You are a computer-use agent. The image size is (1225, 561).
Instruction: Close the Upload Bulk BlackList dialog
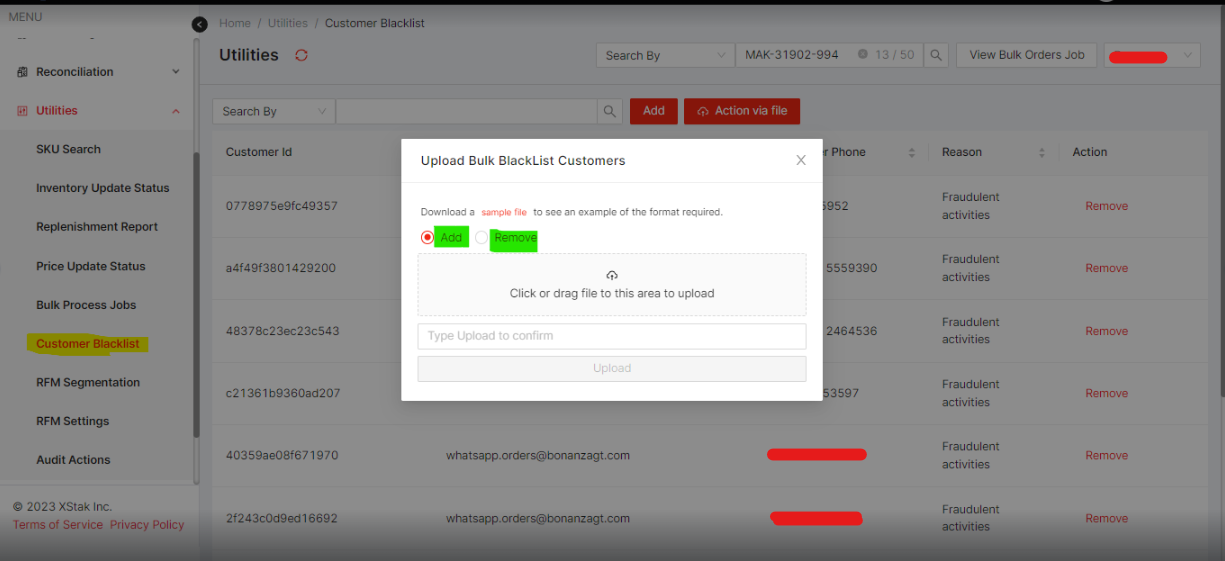pos(801,160)
